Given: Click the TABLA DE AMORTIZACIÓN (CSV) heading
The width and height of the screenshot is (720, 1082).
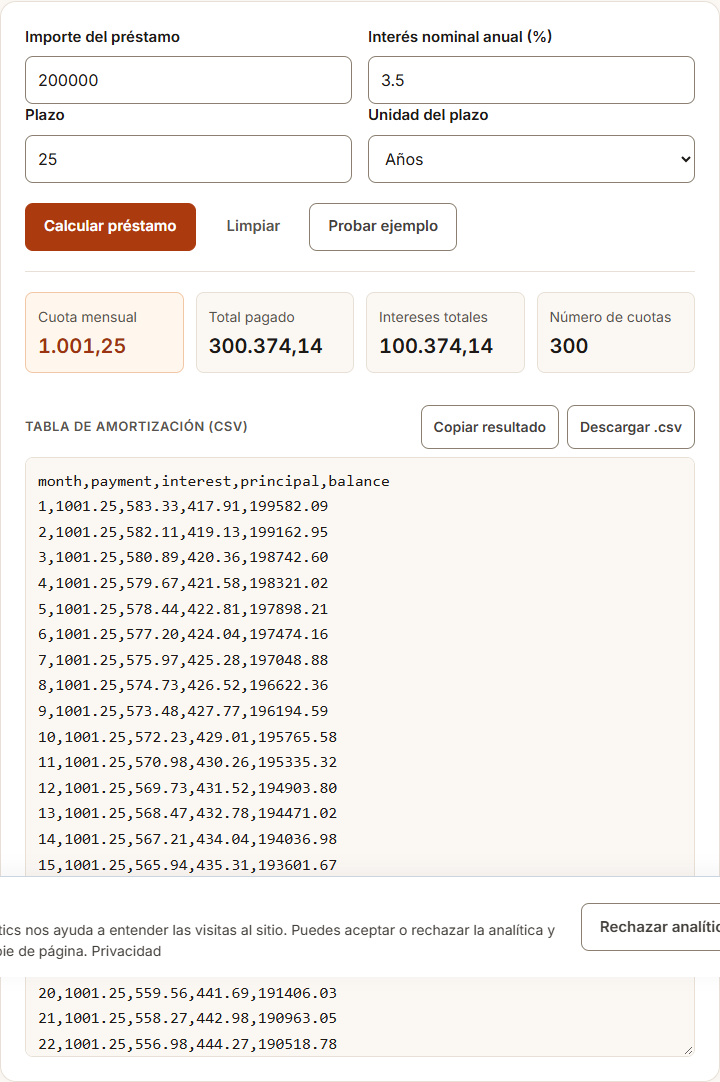Looking at the screenshot, I should pos(137,426).
